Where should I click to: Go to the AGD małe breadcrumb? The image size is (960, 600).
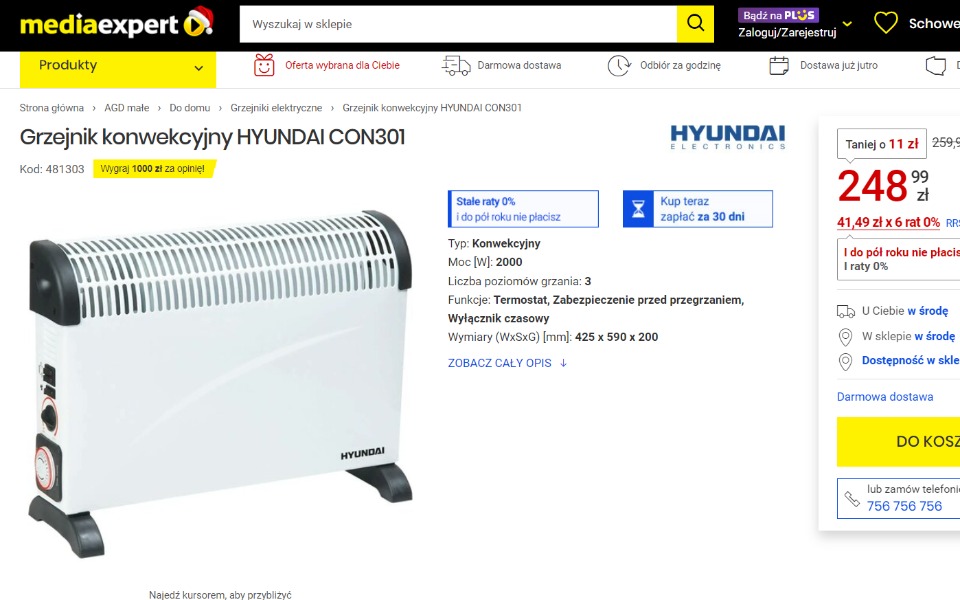pos(127,108)
